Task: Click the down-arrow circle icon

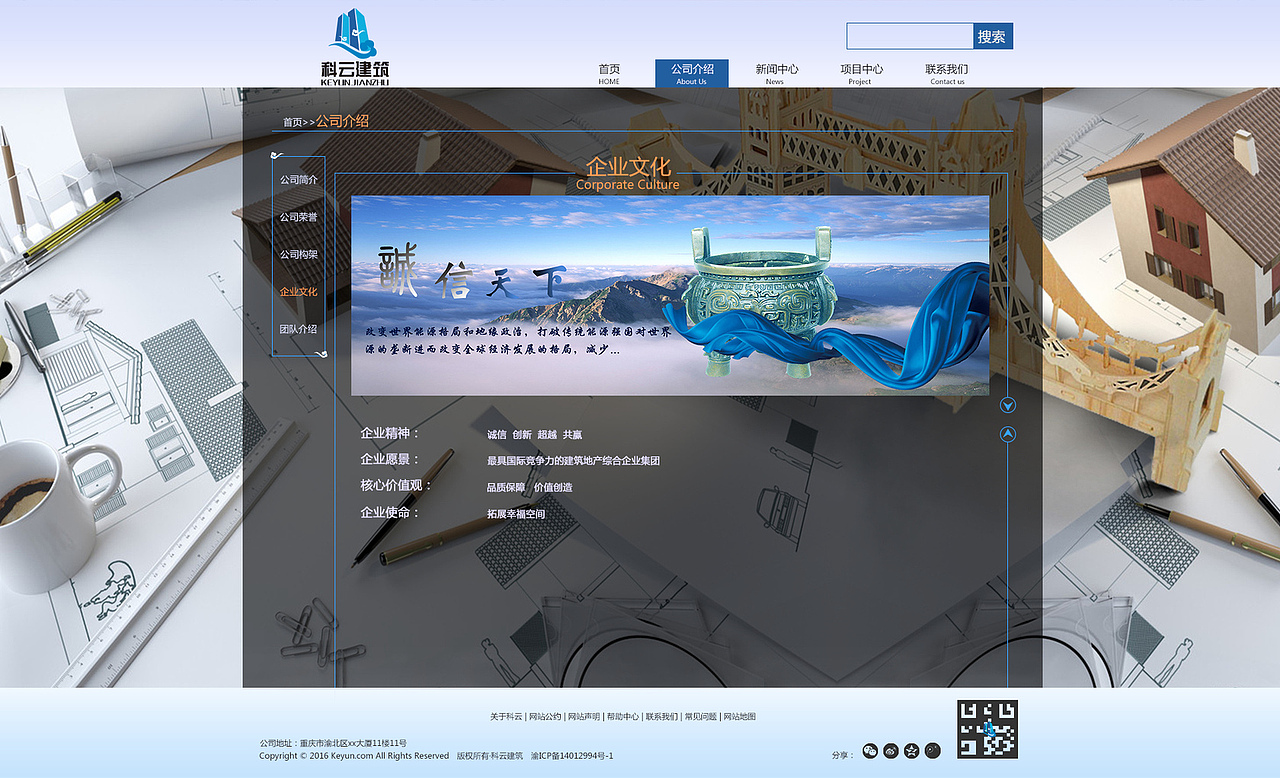Action: point(1008,405)
